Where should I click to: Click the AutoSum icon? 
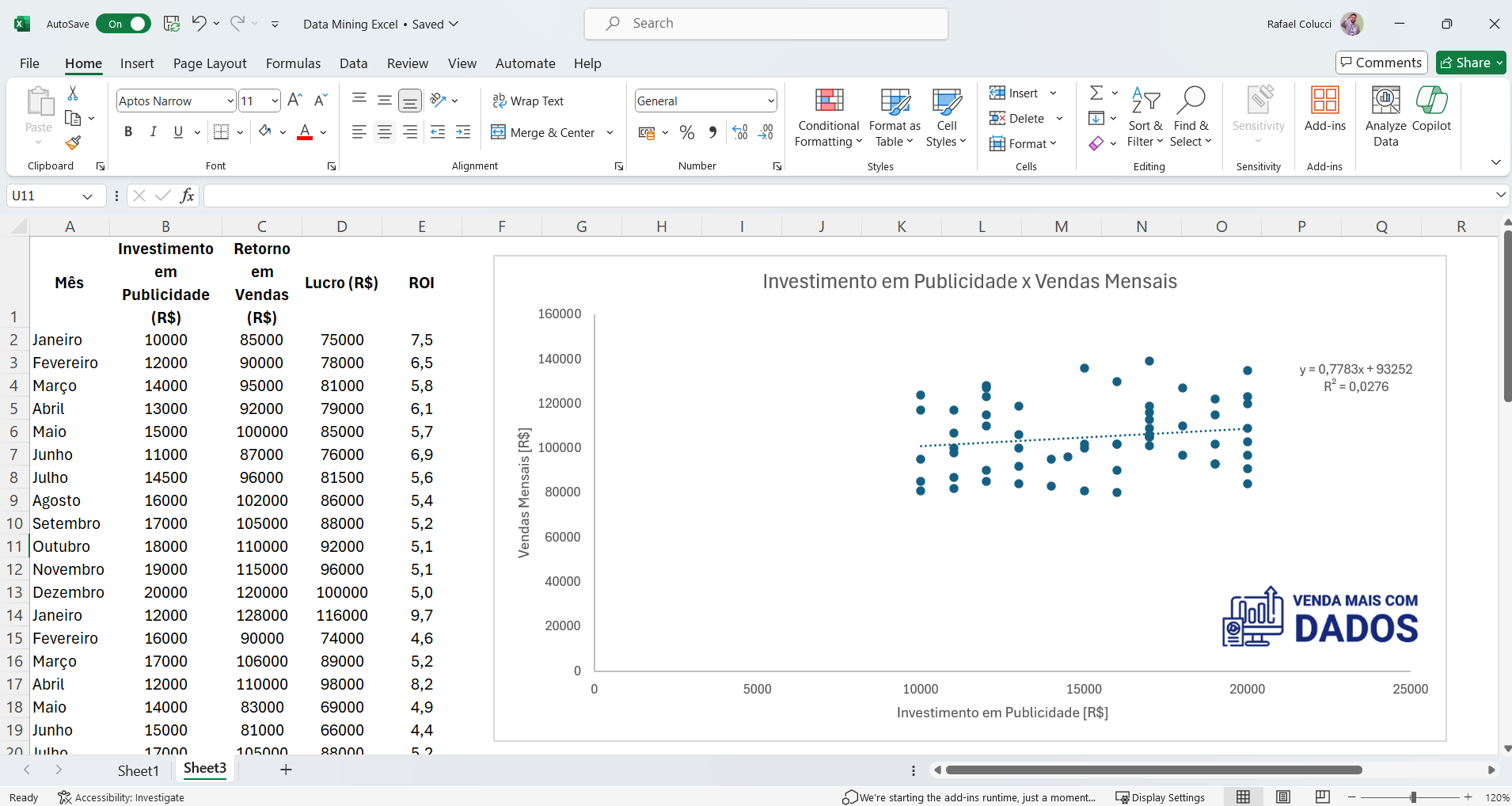[1098, 93]
